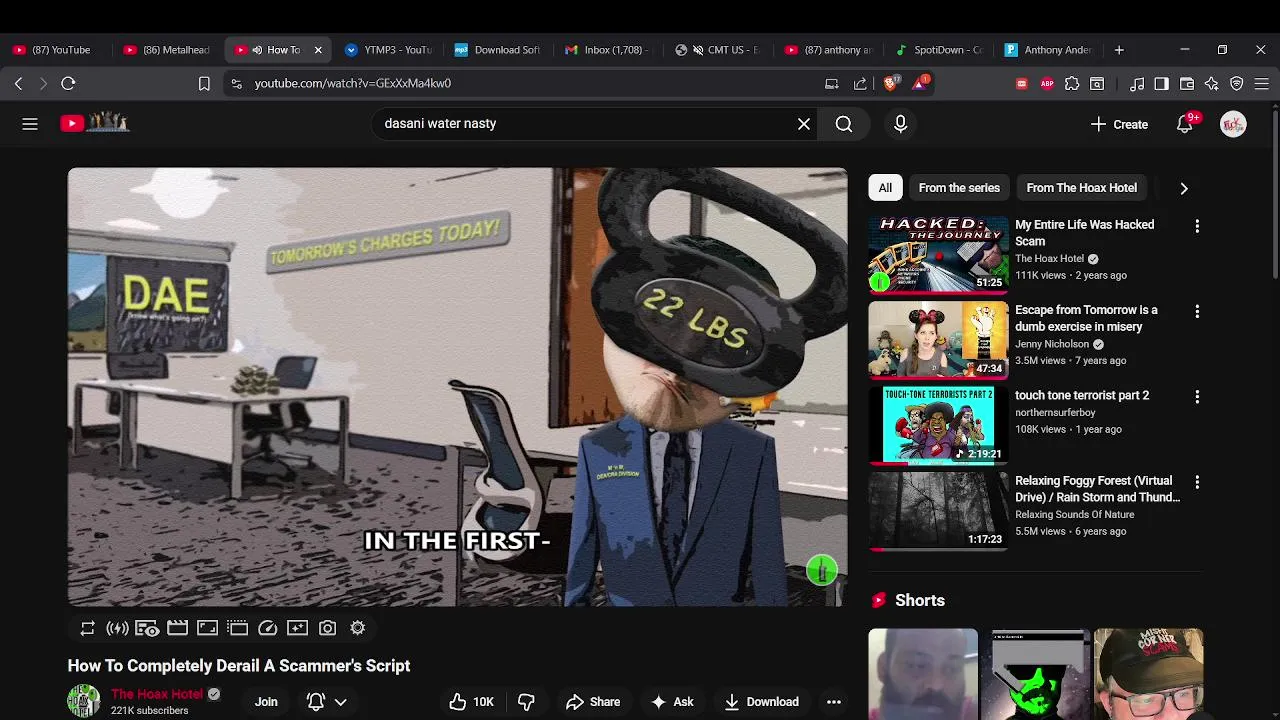Screen dimensions: 1280x720
Task: Open options for 'My Entire Life Was Hacked Scam'
Action: click(x=1197, y=227)
